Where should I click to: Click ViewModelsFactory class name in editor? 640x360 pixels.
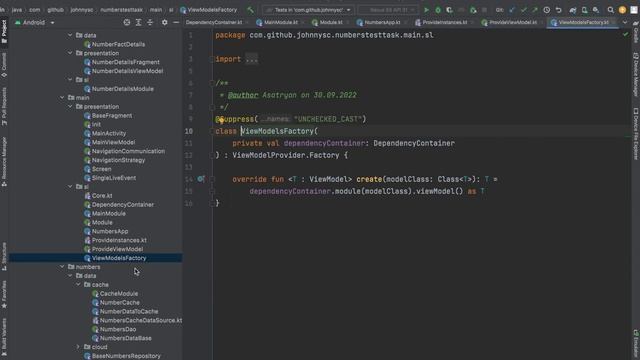pyautogui.click(x=277, y=131)
